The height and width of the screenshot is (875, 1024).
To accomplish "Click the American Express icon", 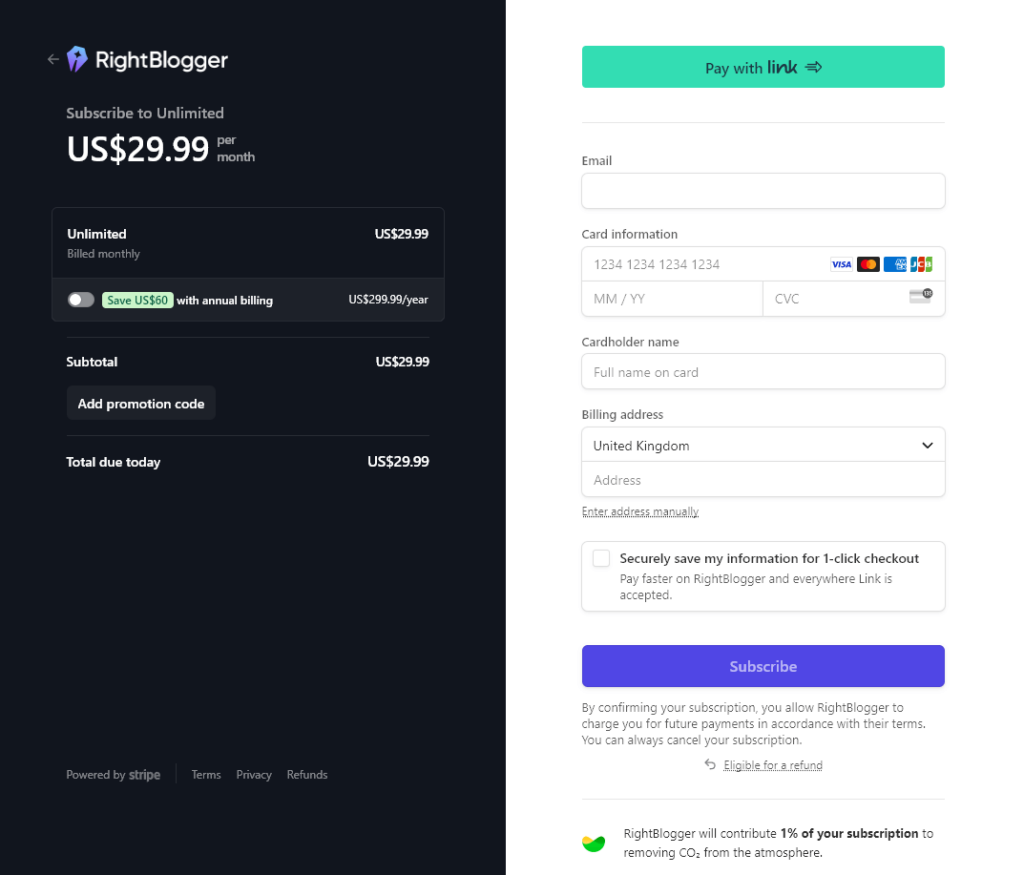I will [895, 264].
